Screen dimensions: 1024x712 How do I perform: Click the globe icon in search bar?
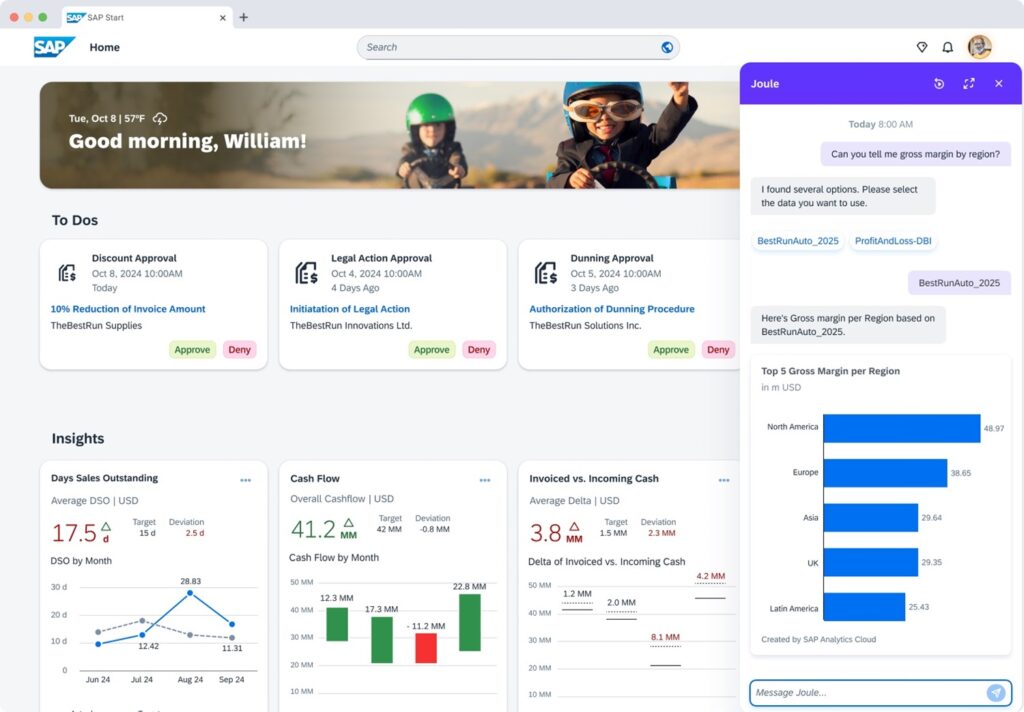667,47
